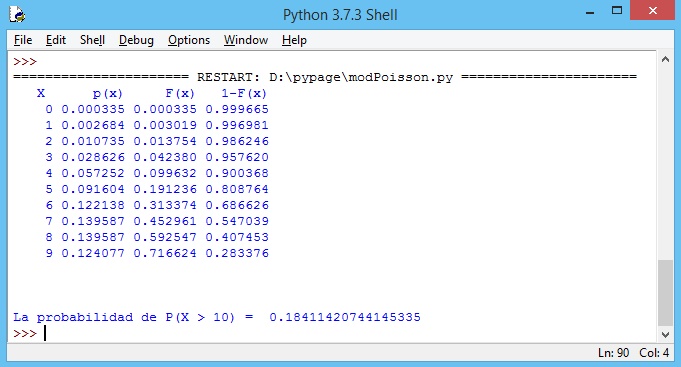Click value 0.057252
Screen dimensions: 681x367
point(93,173)
